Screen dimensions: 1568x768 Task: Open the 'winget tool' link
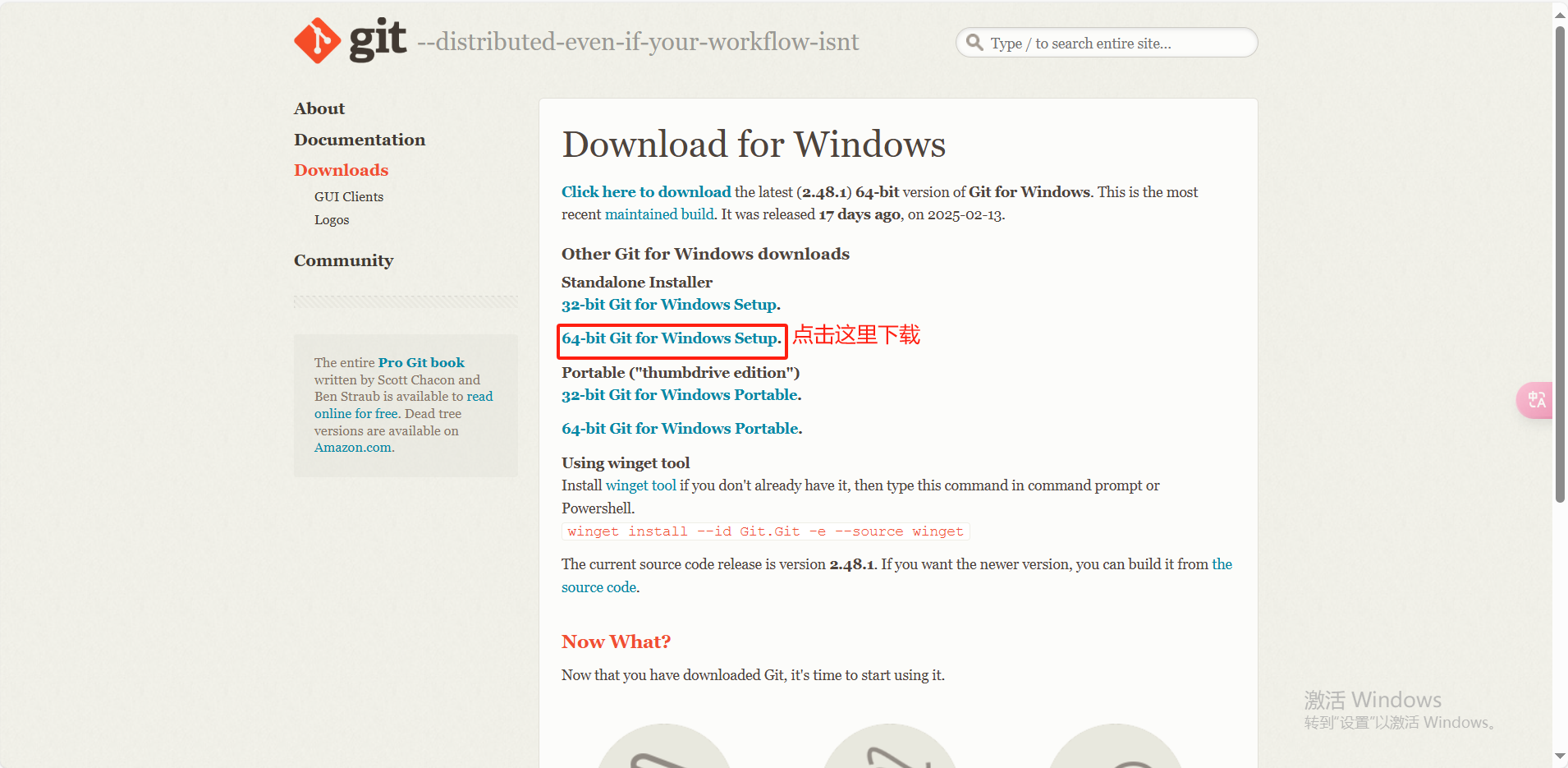pos(641,485)
